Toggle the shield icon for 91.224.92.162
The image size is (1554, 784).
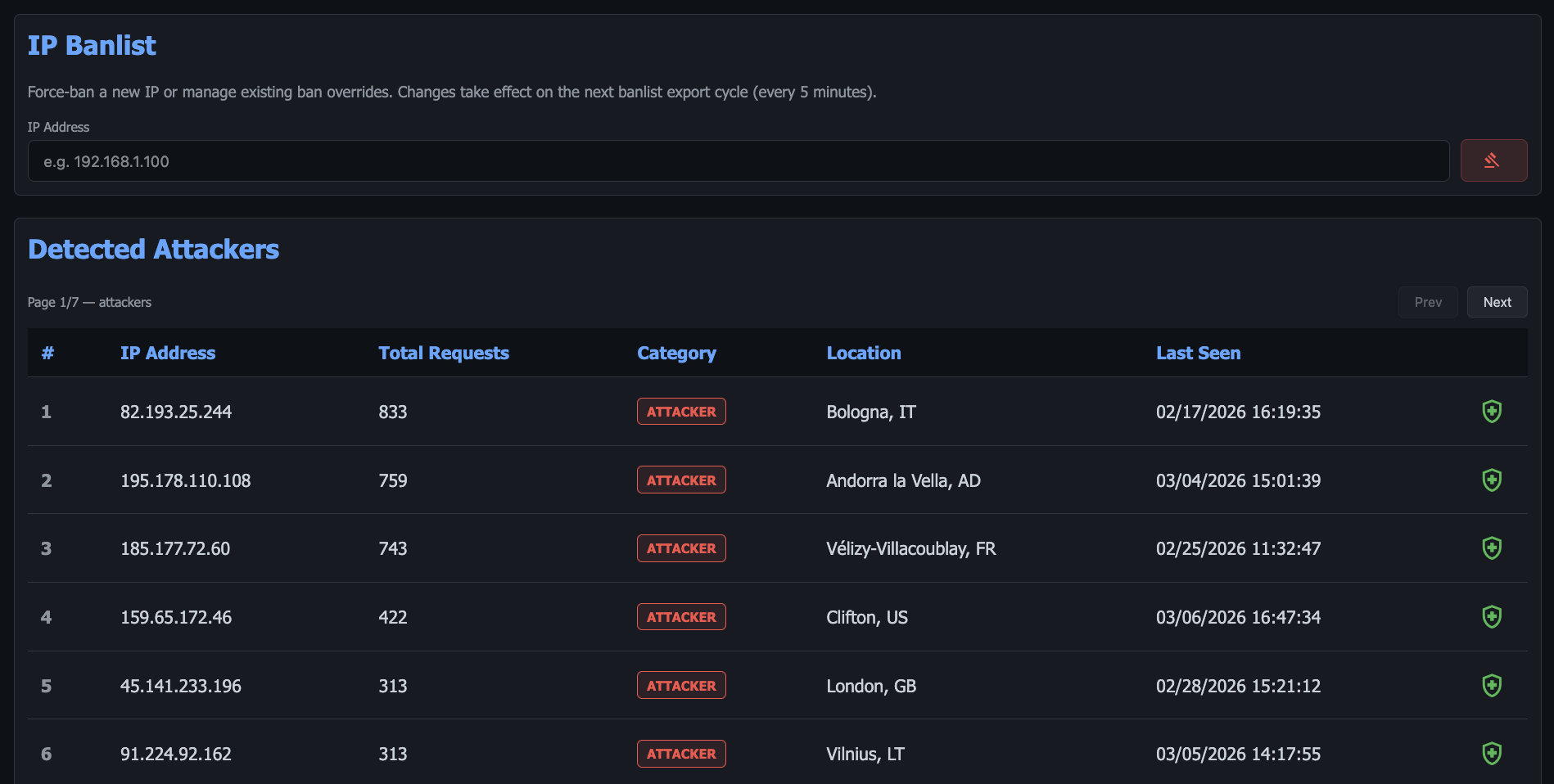1493,754
